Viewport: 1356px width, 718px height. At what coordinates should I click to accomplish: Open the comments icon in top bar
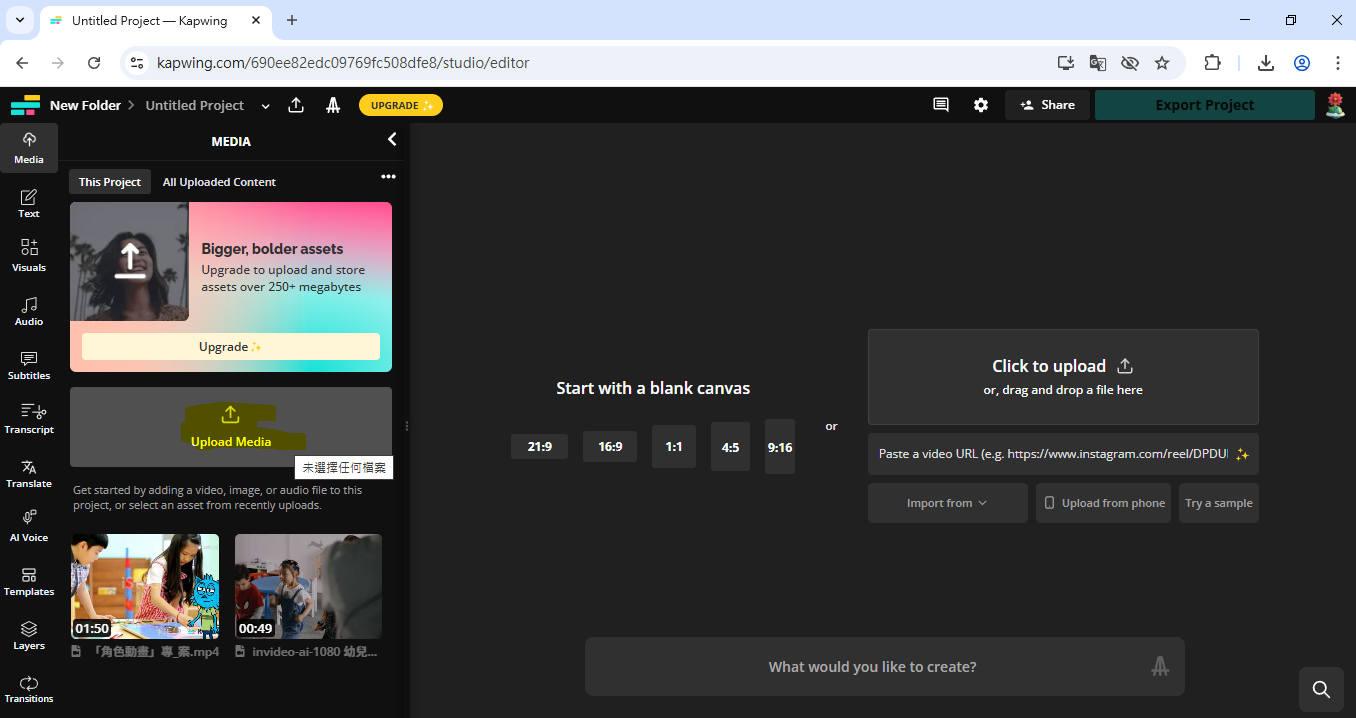coord(940,105)
